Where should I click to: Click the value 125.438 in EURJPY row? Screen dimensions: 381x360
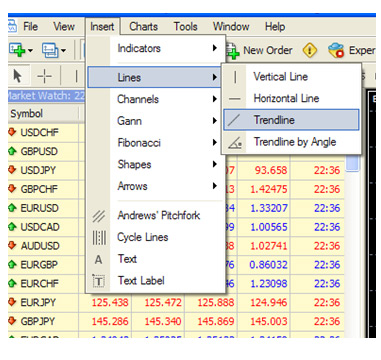(110, 303)
